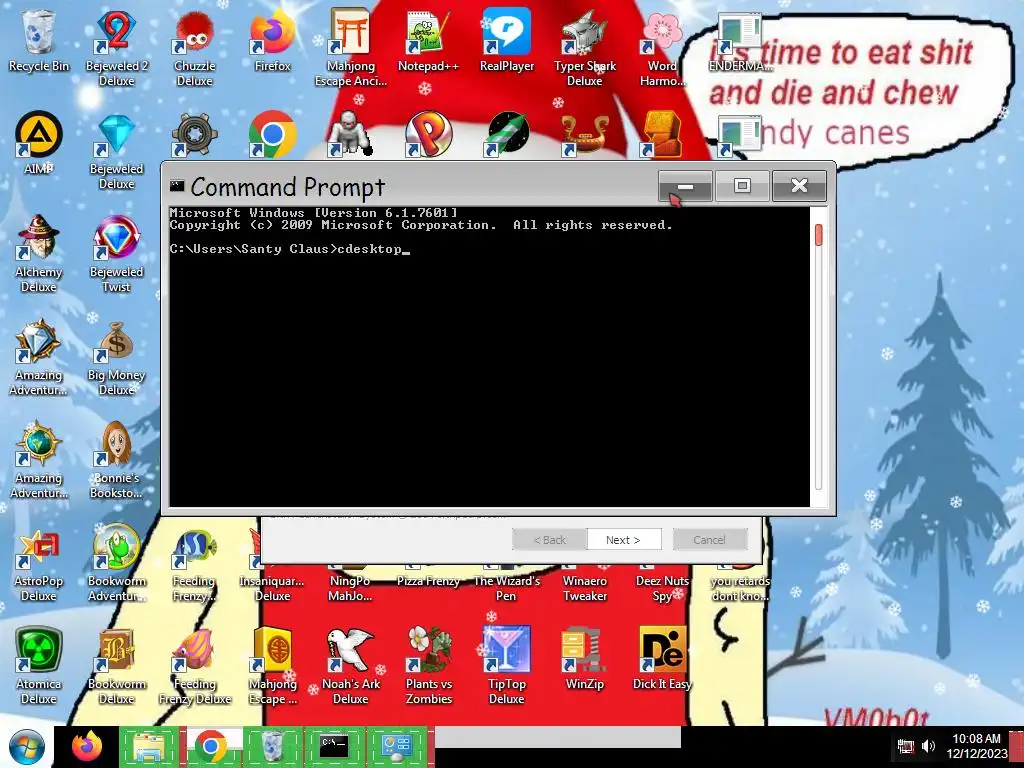This screenshot has height=768, width=1024.
Task: Open the Recycle Bin desktop icon
Action: point(39,40)
